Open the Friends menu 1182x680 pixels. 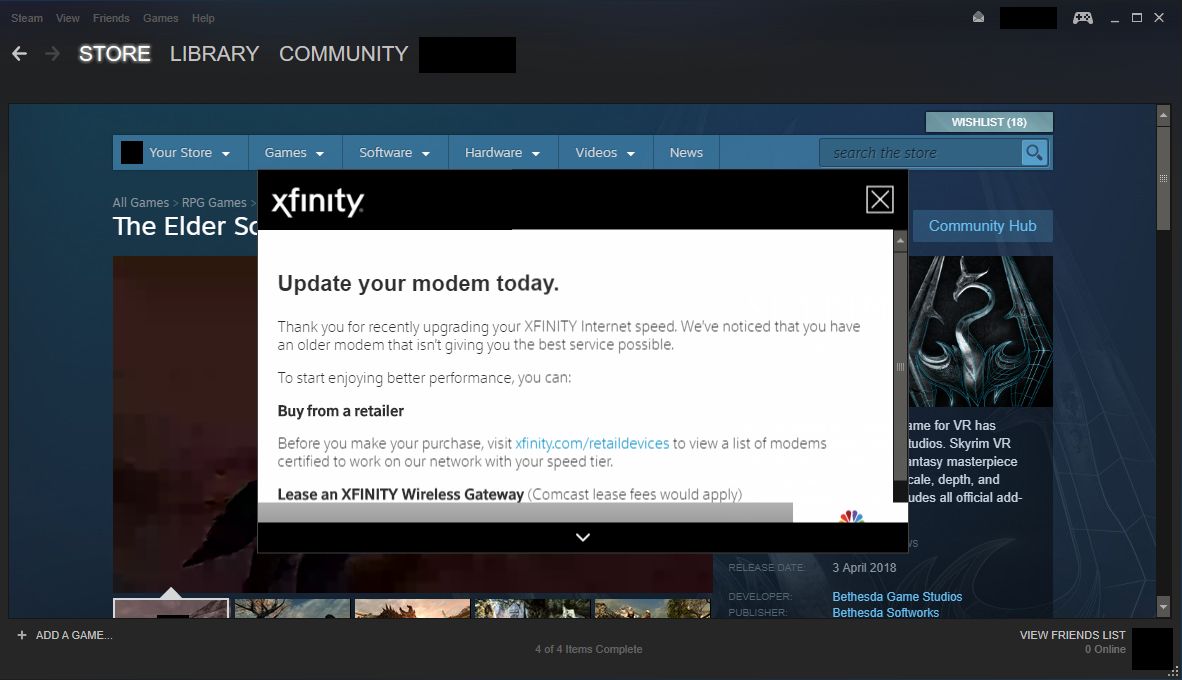pos(111,17)
